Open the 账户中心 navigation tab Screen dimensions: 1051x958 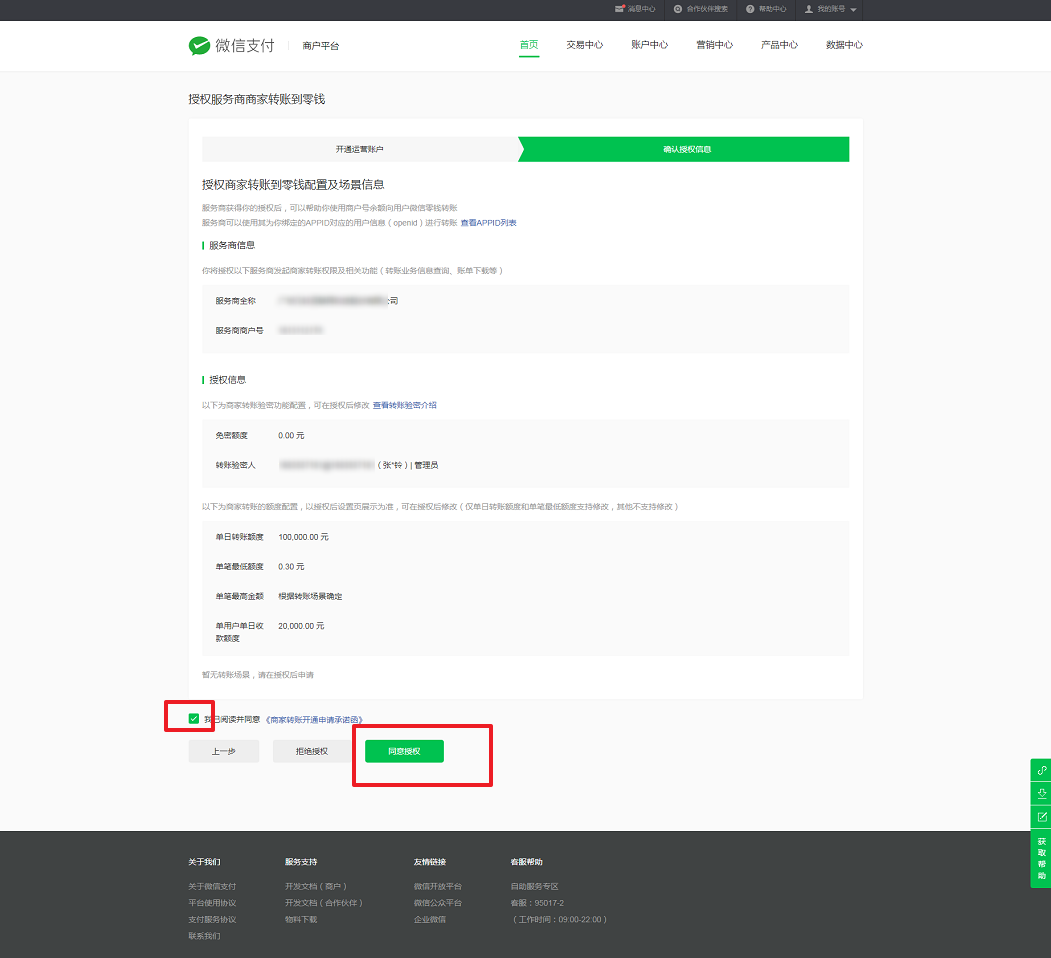coord(649,45)
